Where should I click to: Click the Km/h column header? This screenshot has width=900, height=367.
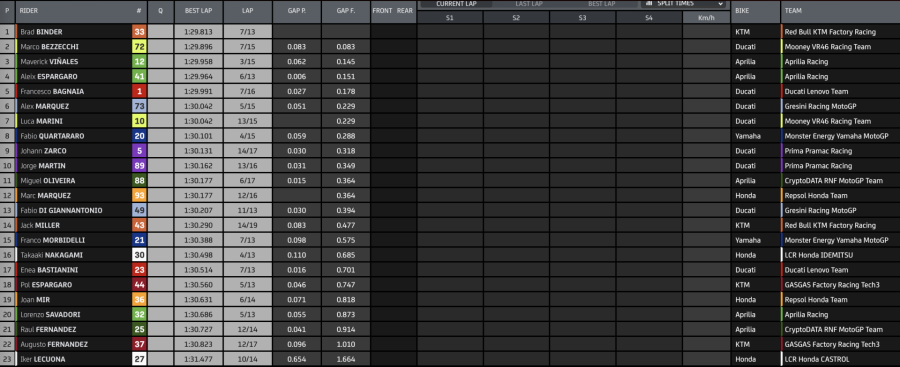706,18
